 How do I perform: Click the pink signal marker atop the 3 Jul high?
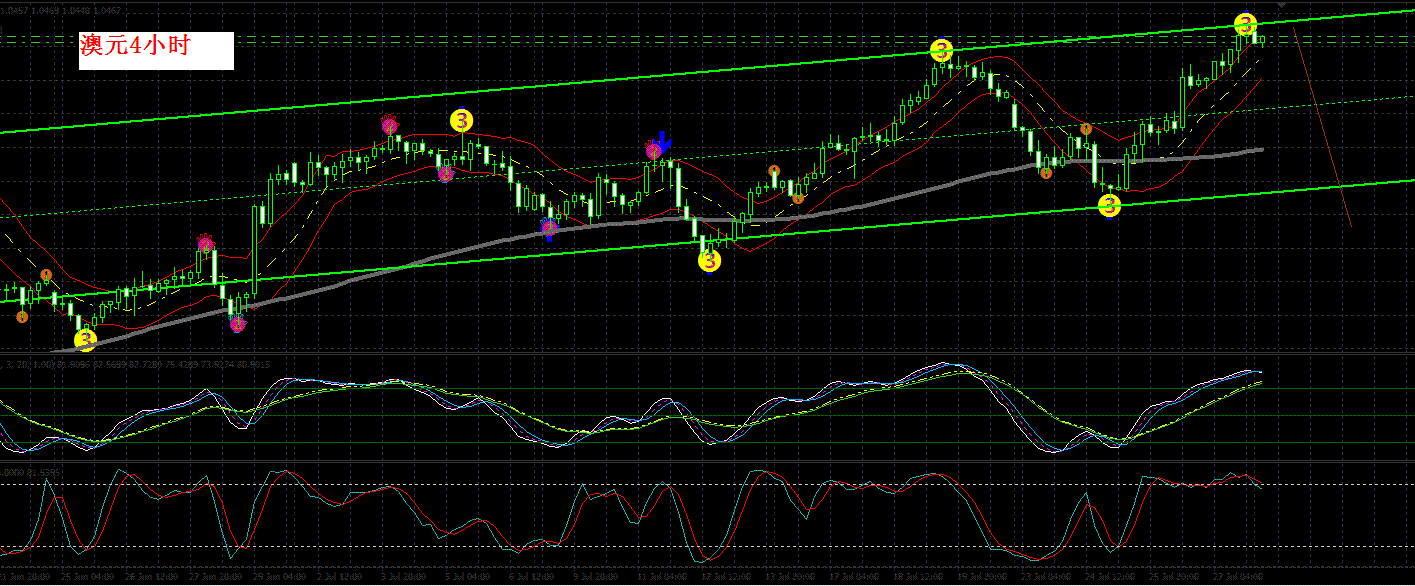coord(390,124)
